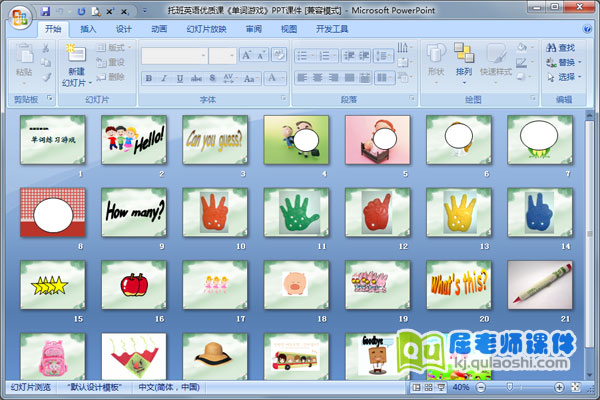
Task: Toggle slide sorter view button
Action: point(427,387)
